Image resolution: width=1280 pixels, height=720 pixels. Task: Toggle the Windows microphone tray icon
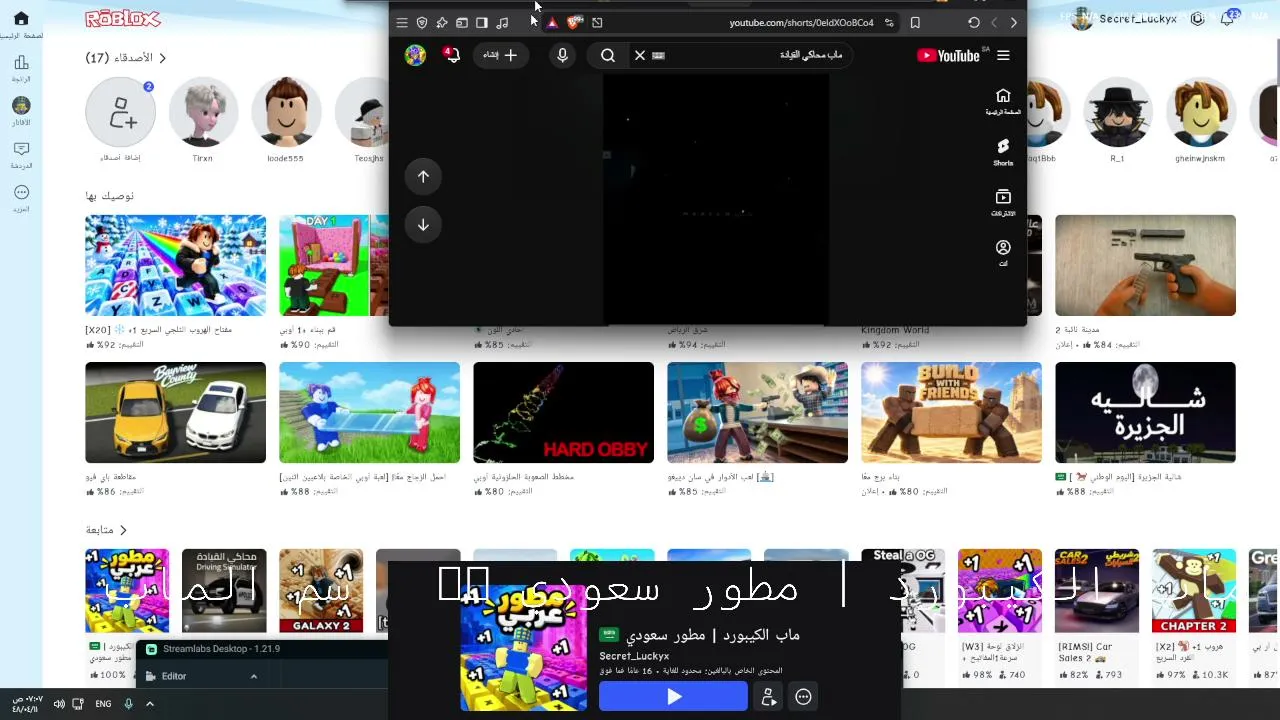[128, 704]
